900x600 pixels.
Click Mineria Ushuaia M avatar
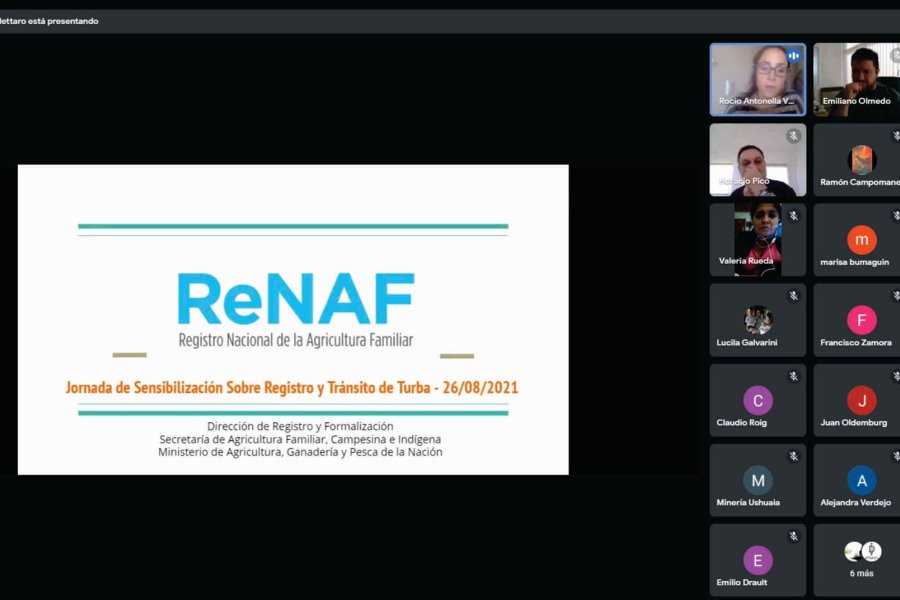[x=758, y=480]
